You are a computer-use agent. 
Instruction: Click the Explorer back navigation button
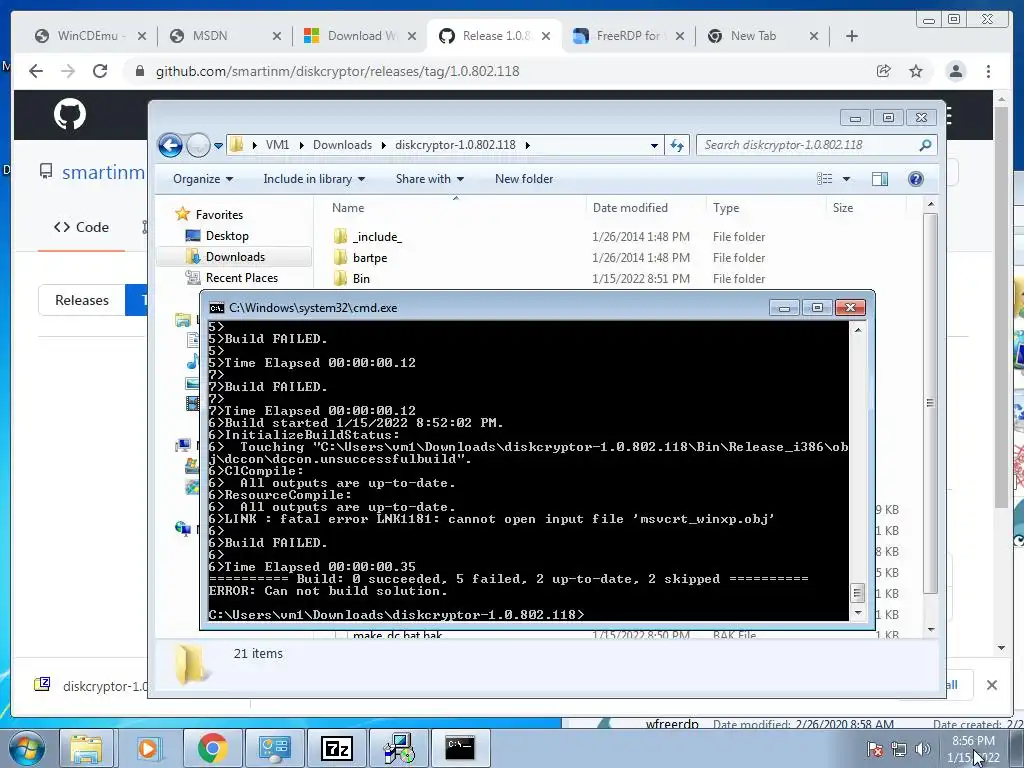click(170, 145)
